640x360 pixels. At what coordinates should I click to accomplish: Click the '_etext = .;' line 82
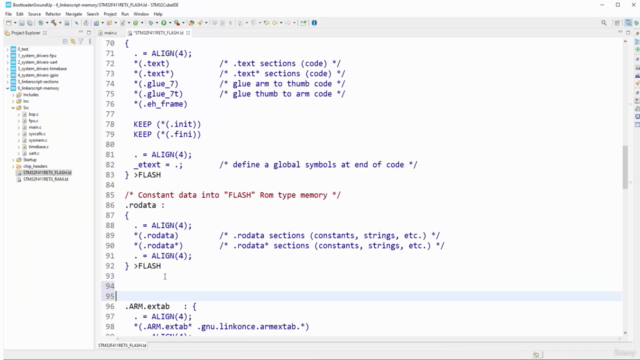158,165
